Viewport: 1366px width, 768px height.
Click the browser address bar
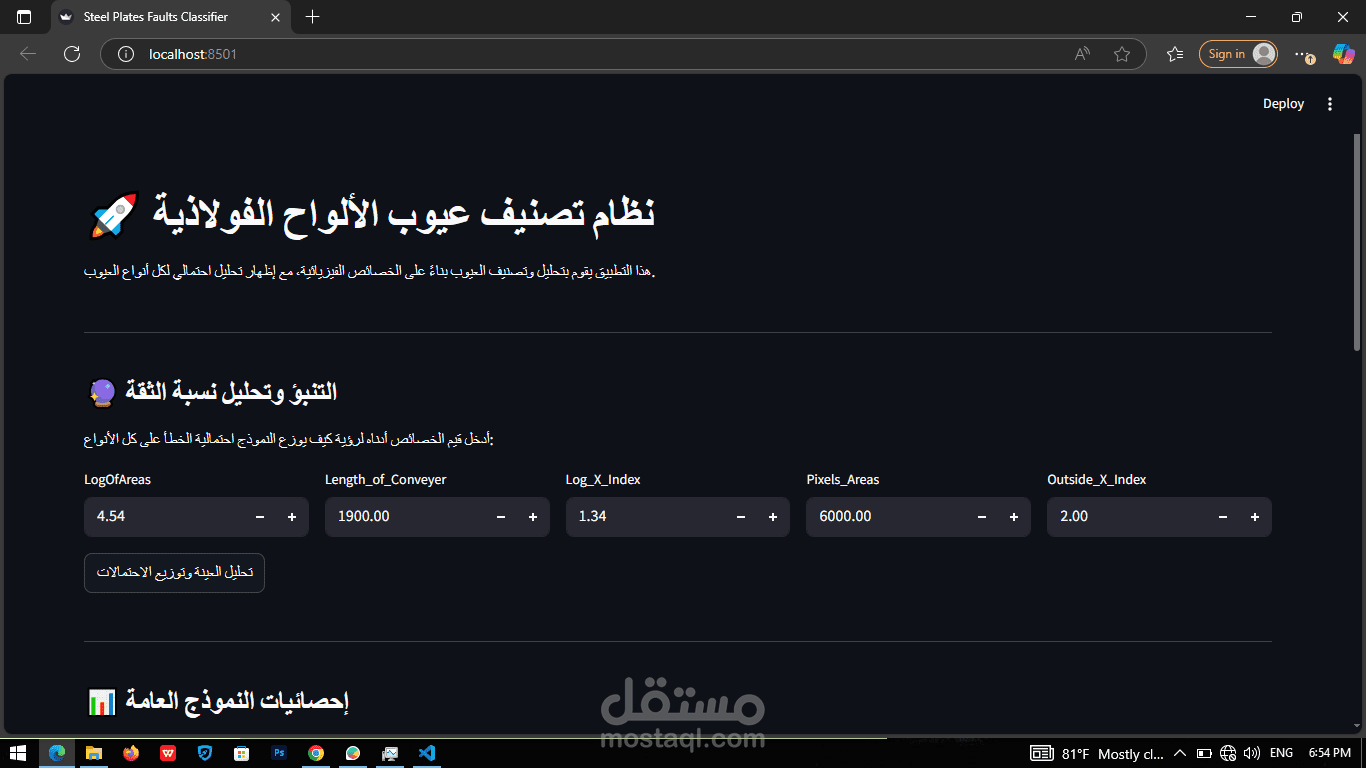tap(400, 54)
